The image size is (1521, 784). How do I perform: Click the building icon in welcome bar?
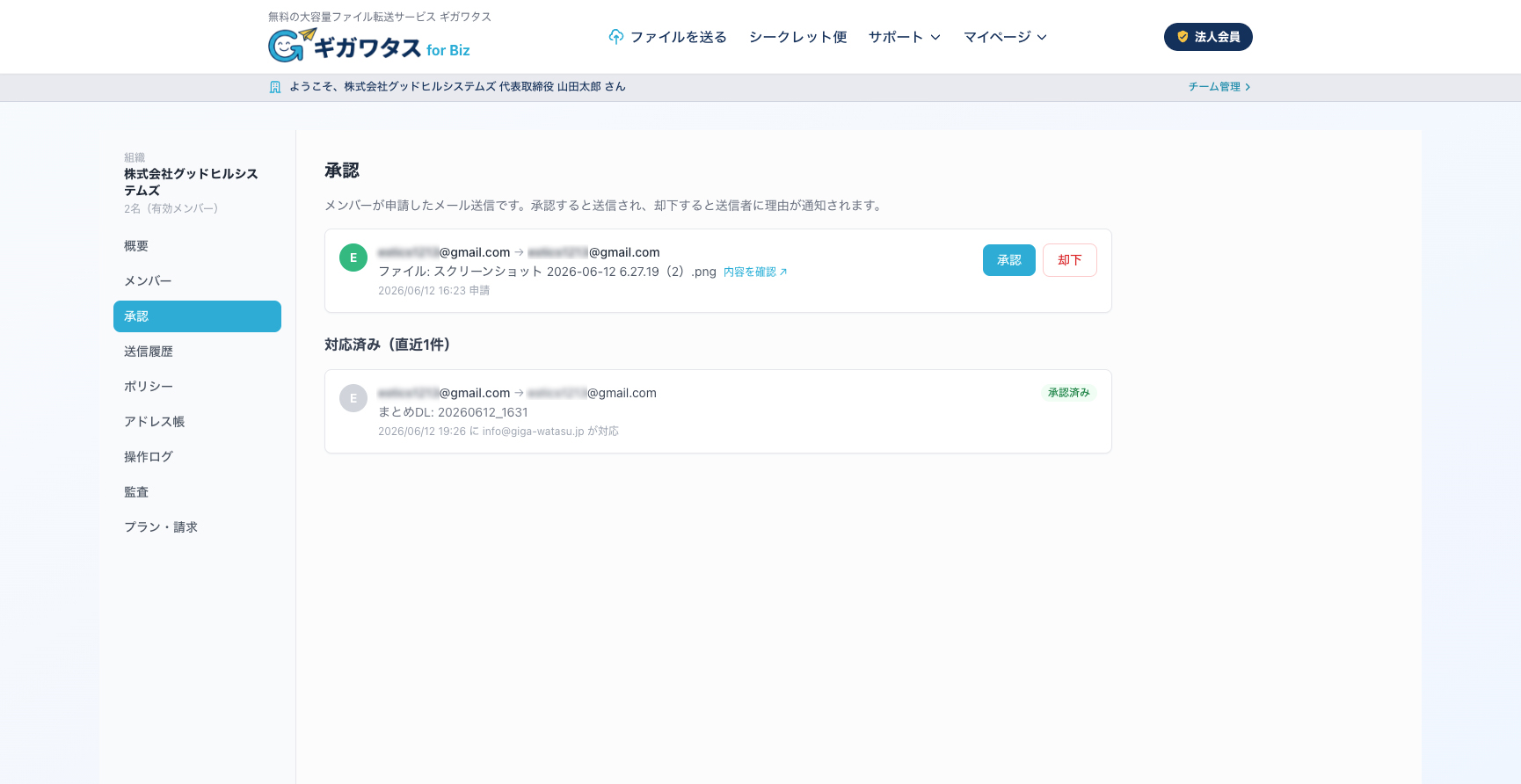pos(275,87)
